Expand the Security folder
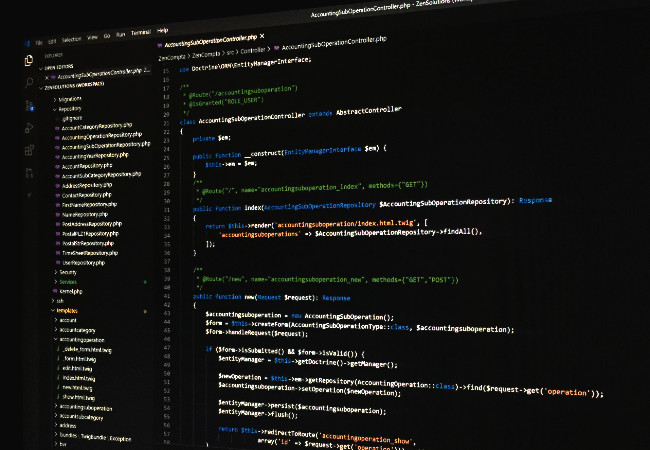This screenshot has width=650, height=450. (x=66, y=272)
